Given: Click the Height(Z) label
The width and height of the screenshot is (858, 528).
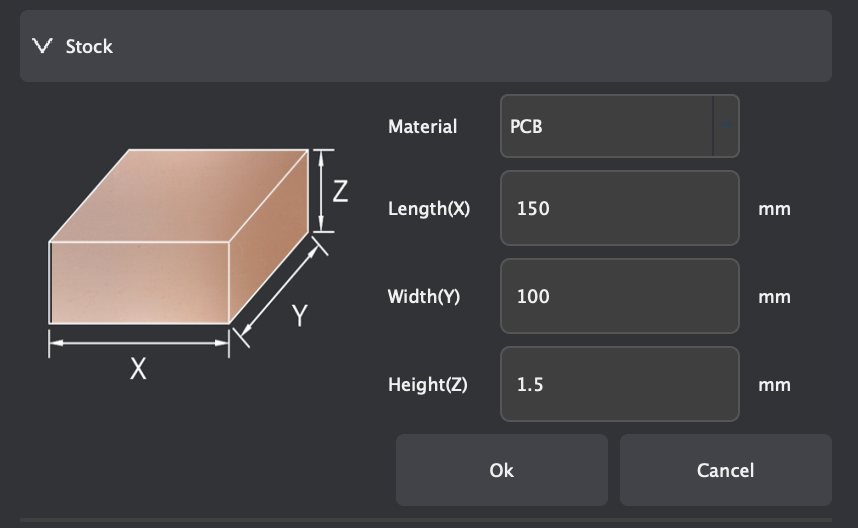Looking at the screenshot, I should pyautogui.click(x=427, y=385).
